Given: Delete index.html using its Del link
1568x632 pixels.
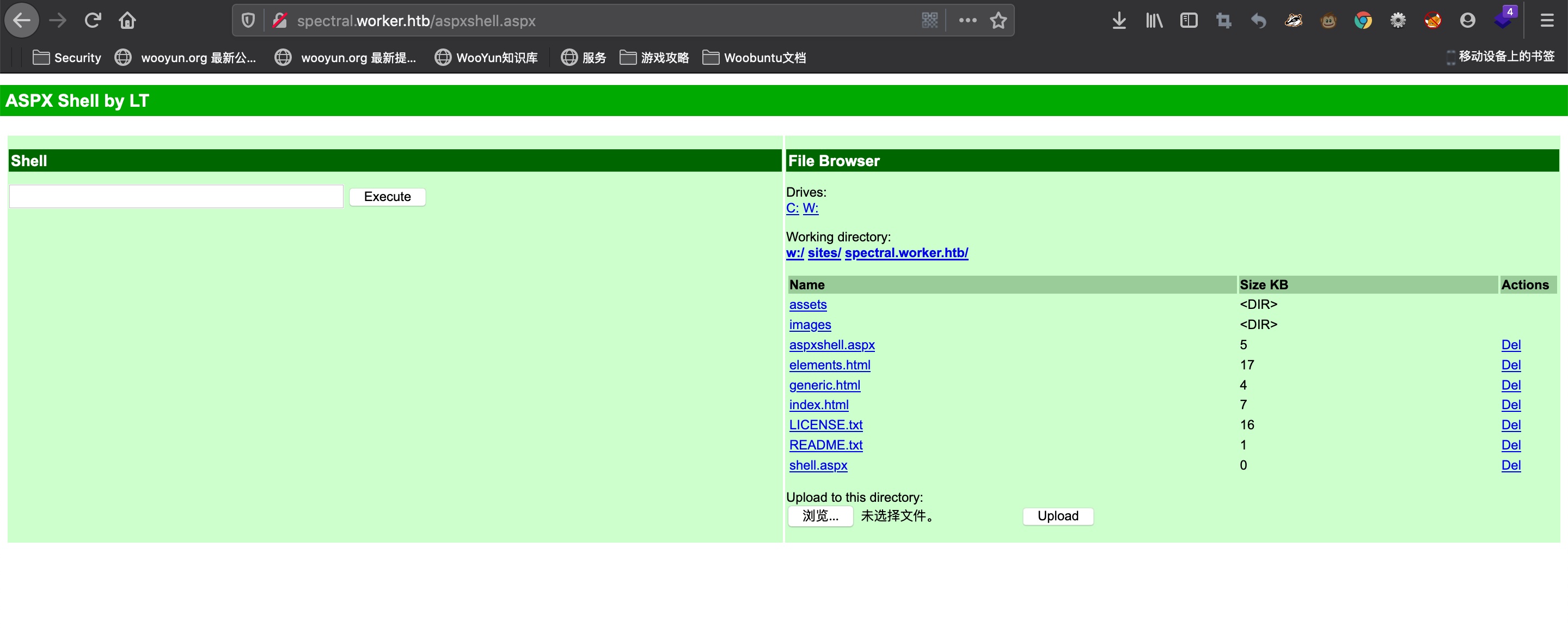Looking at the screenshot, I should (1510, 405).
